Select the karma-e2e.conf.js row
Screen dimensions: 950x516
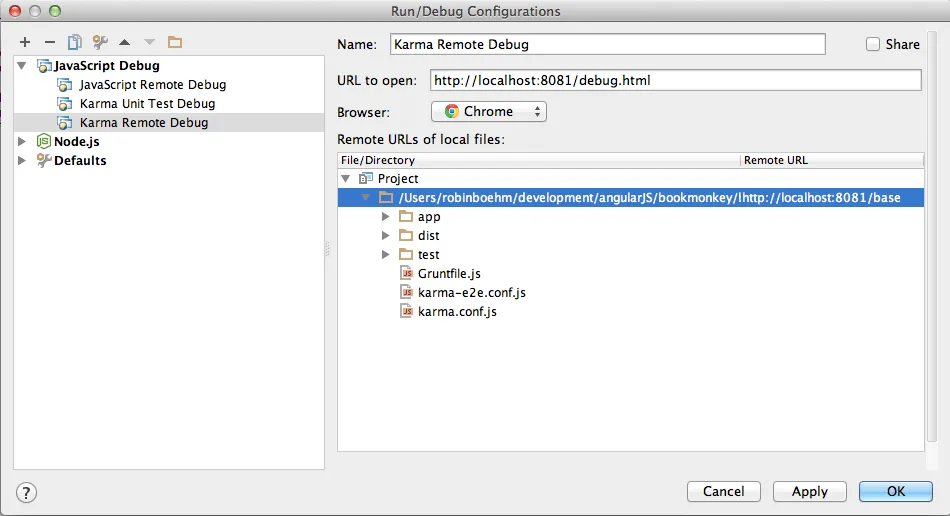(631, 292)
